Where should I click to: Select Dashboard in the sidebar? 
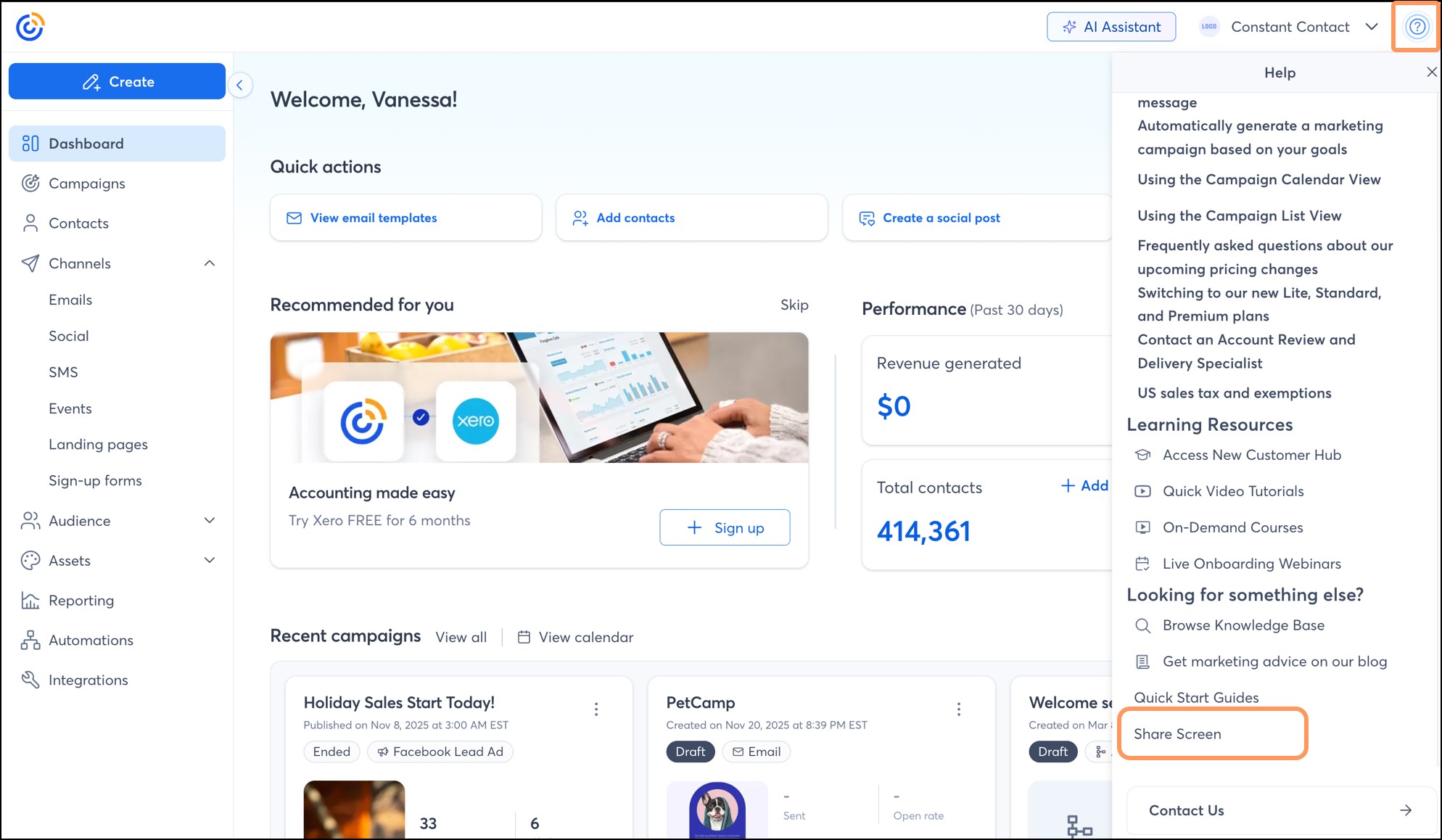(117, 144)
